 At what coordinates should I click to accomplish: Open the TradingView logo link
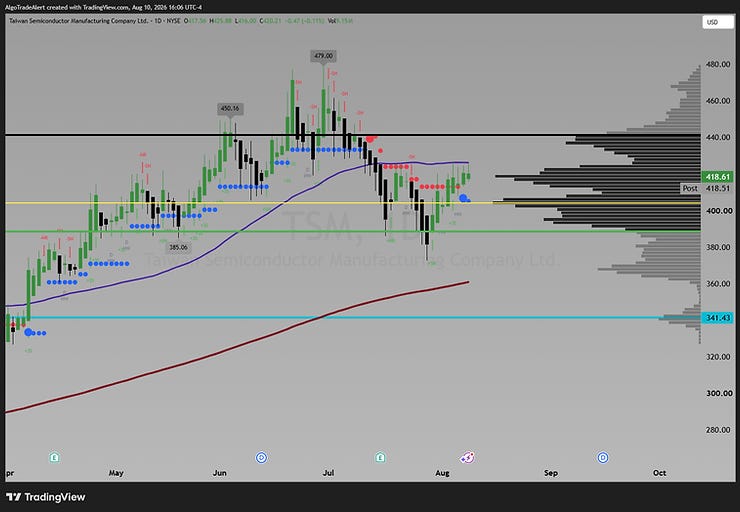(x=46, y=497)
